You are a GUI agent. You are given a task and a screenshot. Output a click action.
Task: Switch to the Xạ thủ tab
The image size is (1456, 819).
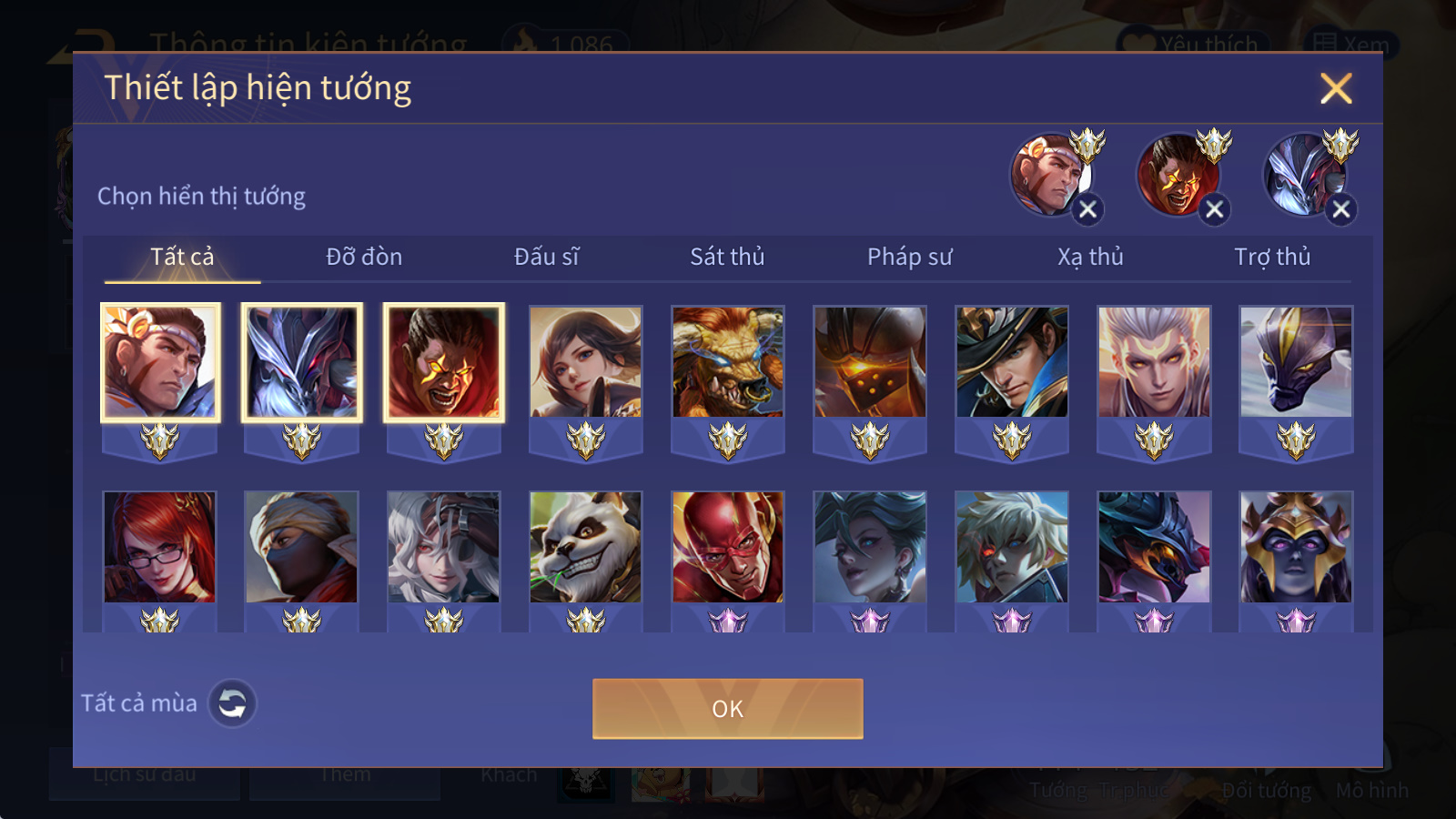1090,257
